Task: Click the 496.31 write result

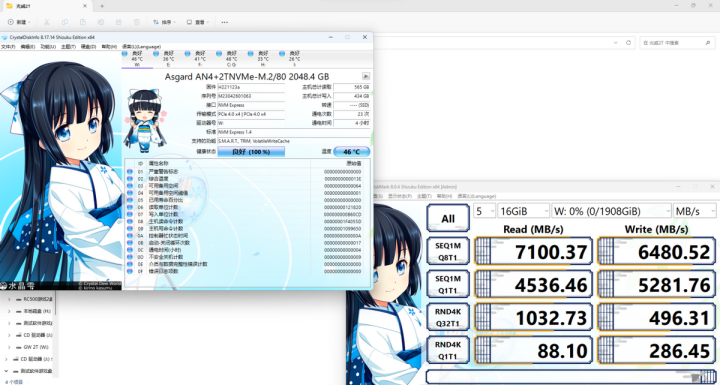Action: pos(657,317)
